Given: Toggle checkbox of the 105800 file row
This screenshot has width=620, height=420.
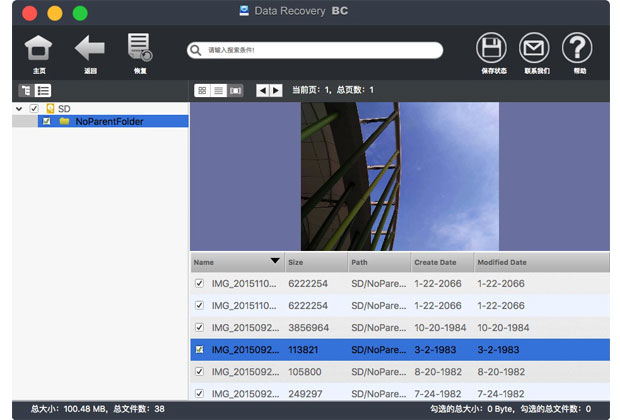Looking at the screenshot, I should [x=199, y=372].
